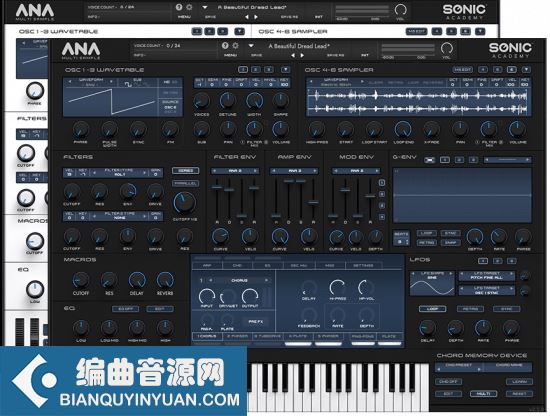Select the PING-PONG effect slot tab

[362, 336]
